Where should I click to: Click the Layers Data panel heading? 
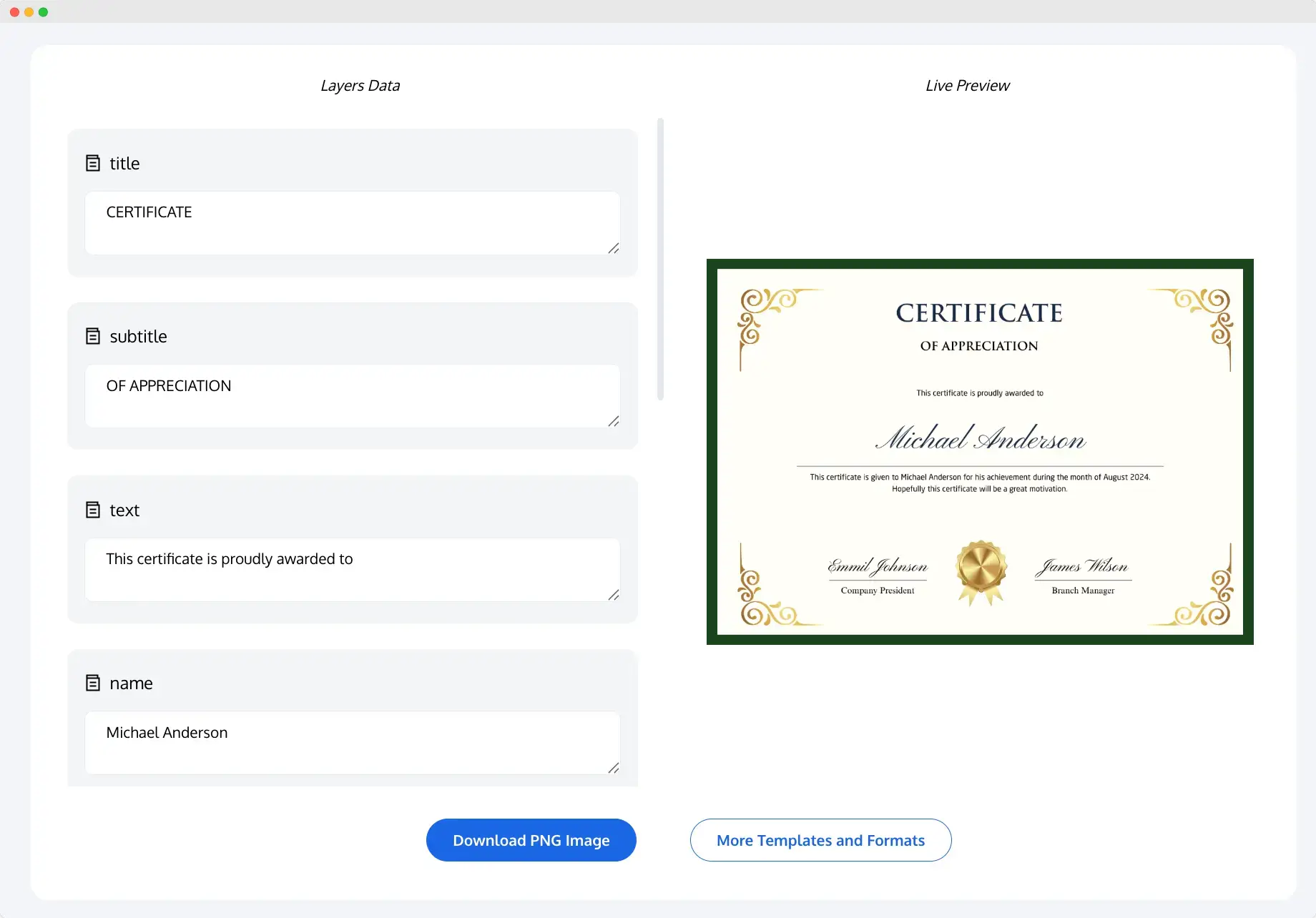point(360,85)
